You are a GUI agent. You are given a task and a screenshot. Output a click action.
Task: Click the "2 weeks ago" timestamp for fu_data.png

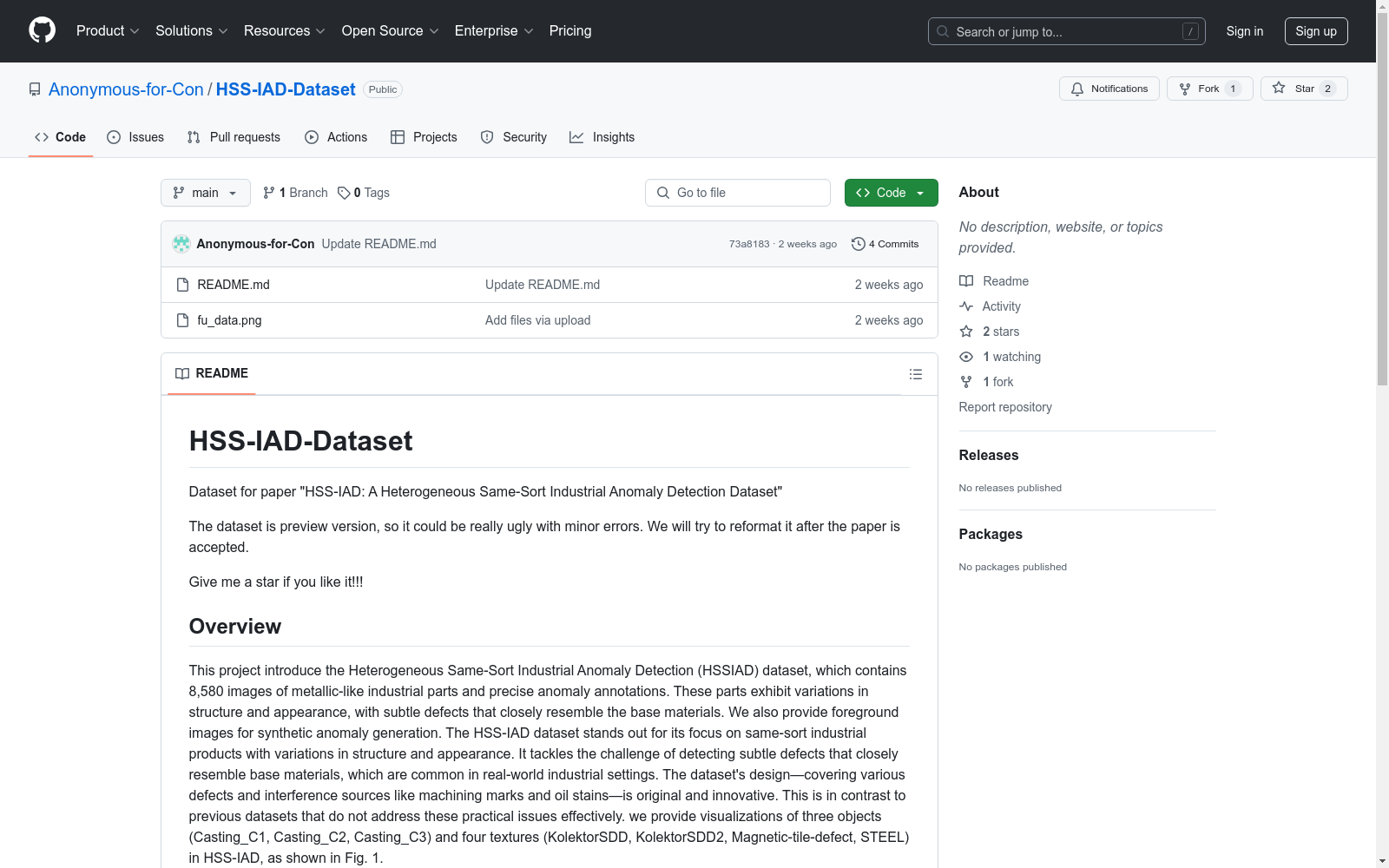pos(889,320)
